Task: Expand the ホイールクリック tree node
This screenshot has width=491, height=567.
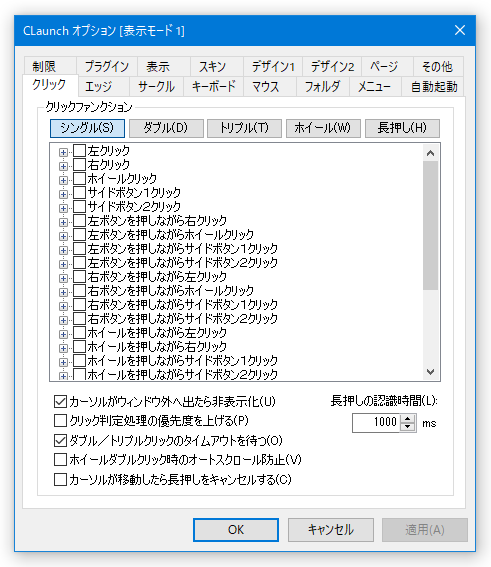Action: pyautogui.click(x=63, y=180)
